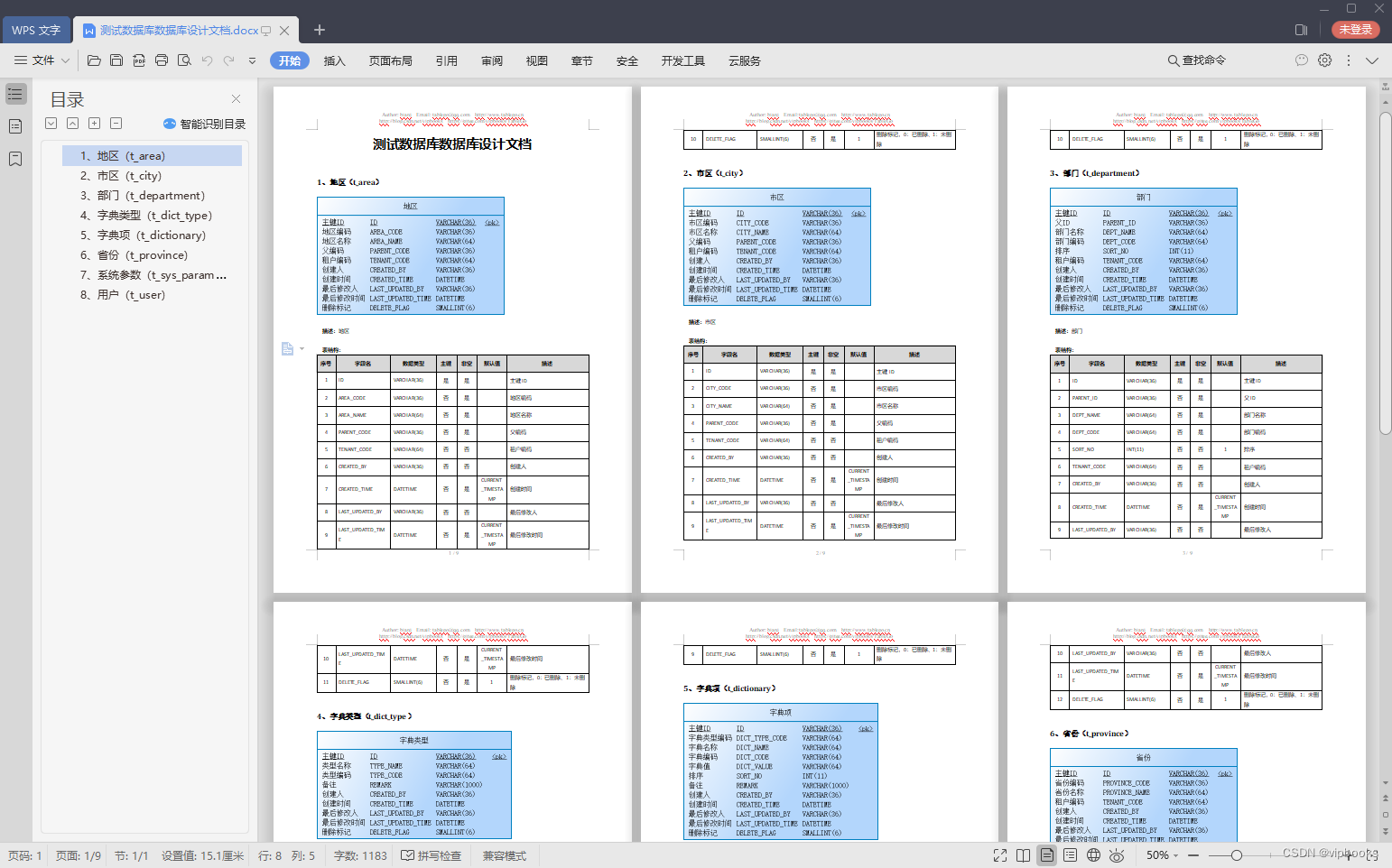Click the feedback chat bubble icon
The image size is (1392, 868).
coord(1302,60)
